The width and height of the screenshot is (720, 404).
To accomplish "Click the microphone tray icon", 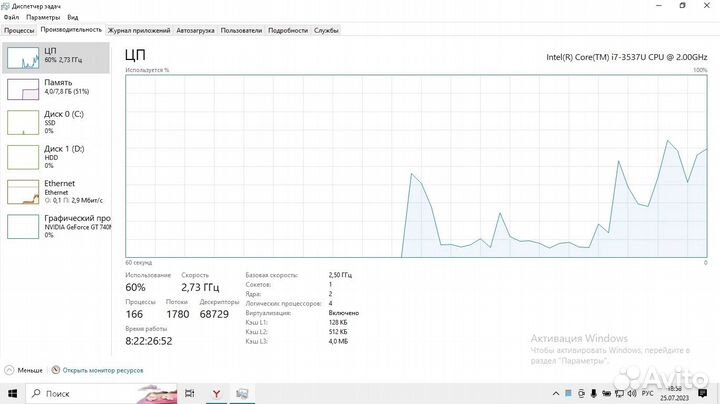I will (594, 393).
